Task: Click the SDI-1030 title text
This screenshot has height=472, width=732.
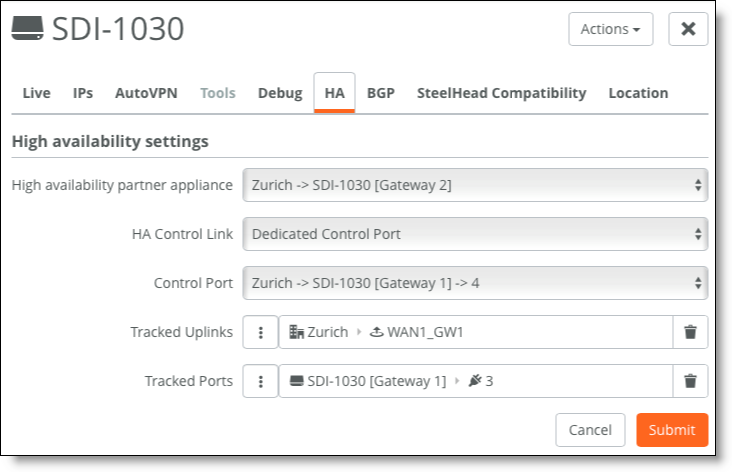Action: (118, 29)
